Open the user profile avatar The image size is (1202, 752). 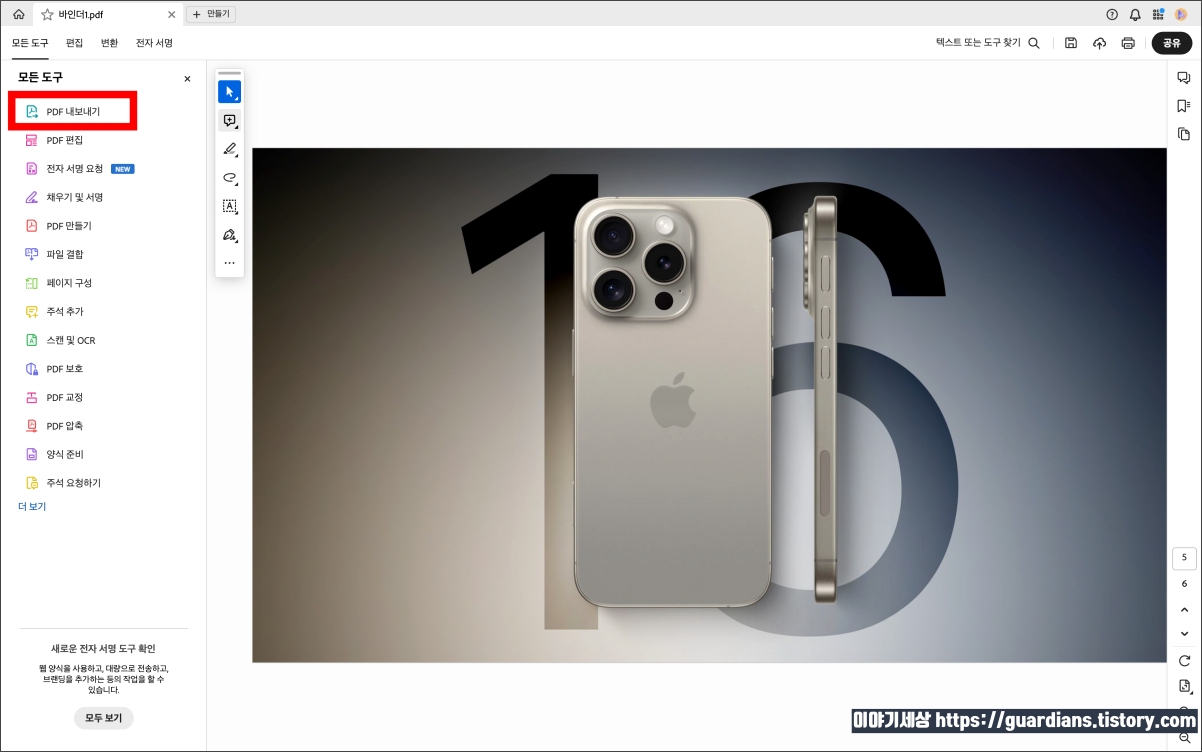click(1181, 15)
